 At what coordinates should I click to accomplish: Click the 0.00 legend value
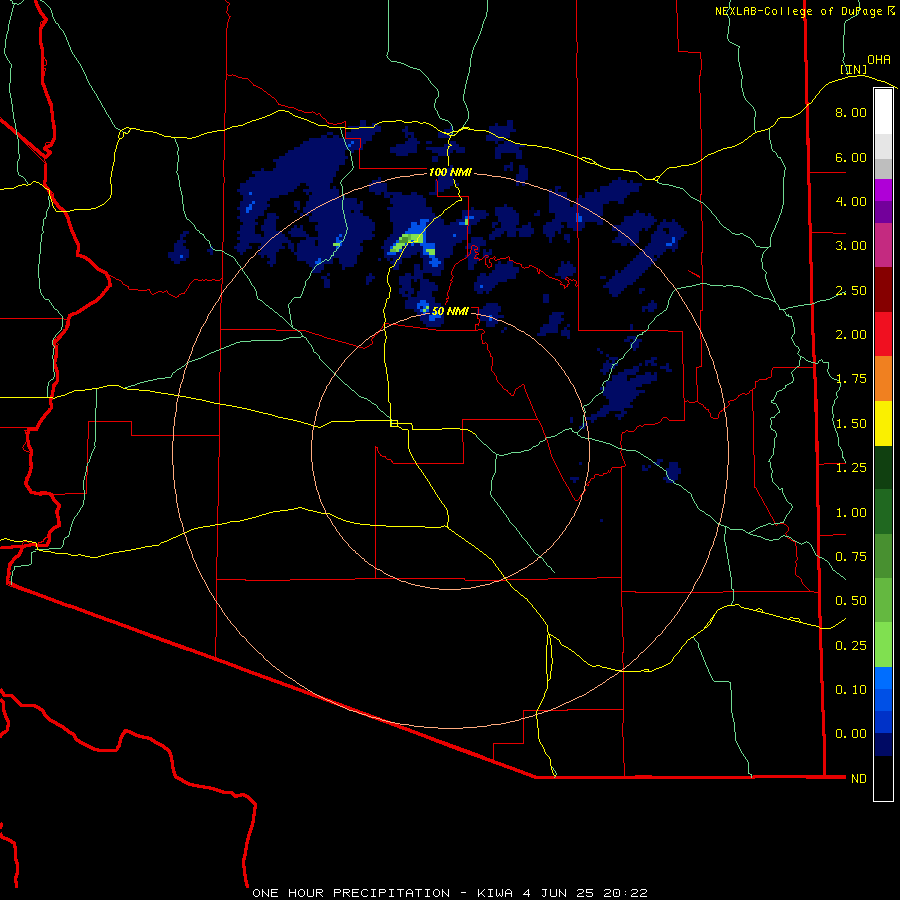click(x=851, y=734)
